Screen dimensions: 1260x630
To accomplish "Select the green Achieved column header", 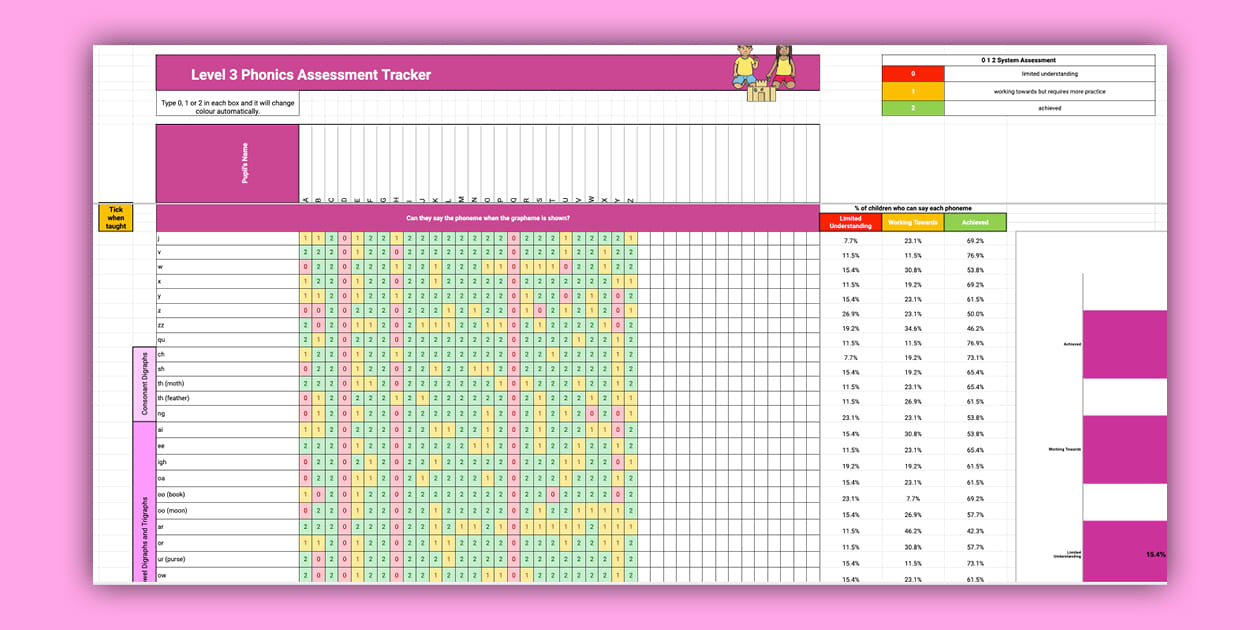I will 975,222.
